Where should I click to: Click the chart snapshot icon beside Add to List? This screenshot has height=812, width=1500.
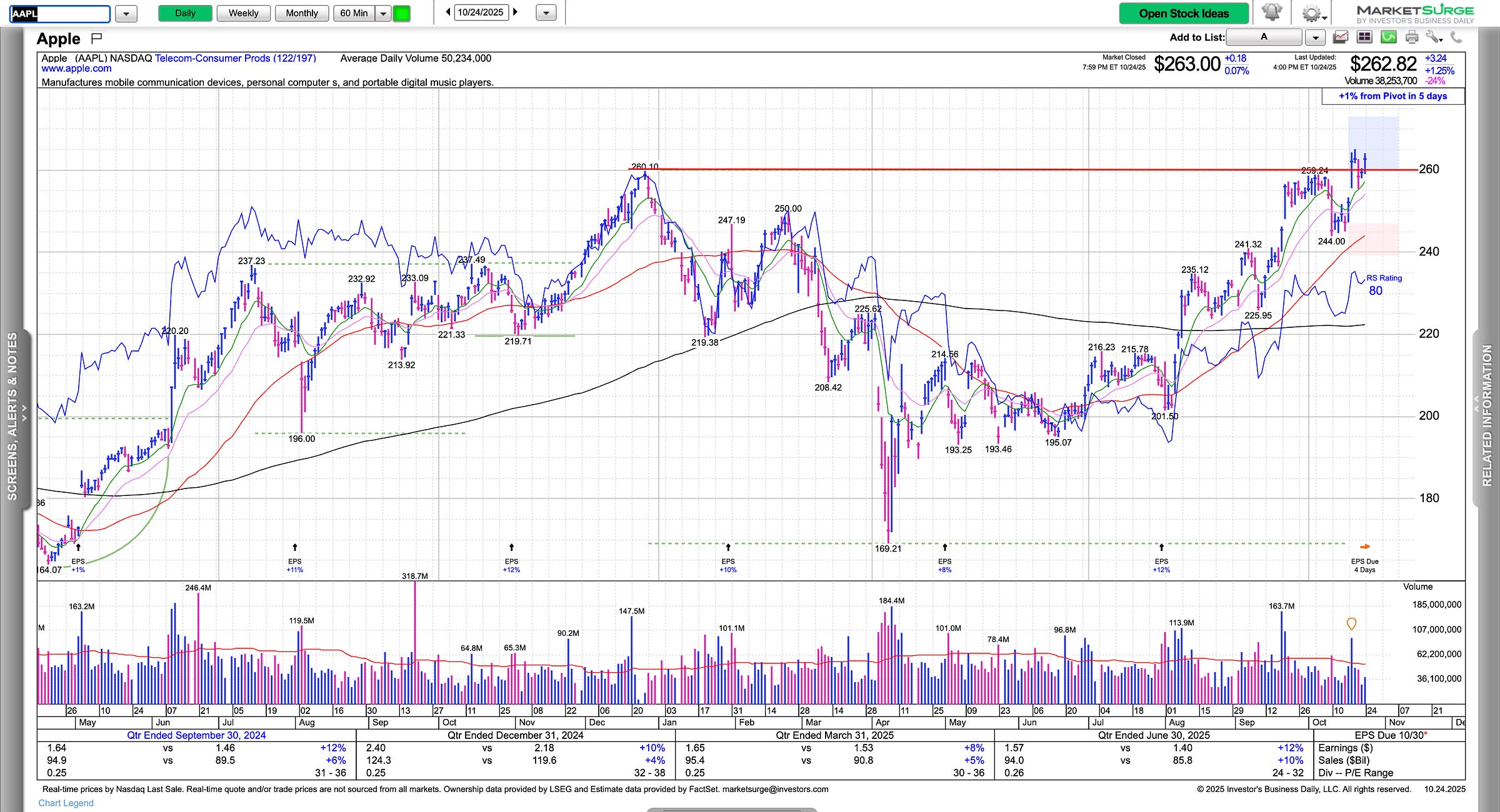point(1341,37)
